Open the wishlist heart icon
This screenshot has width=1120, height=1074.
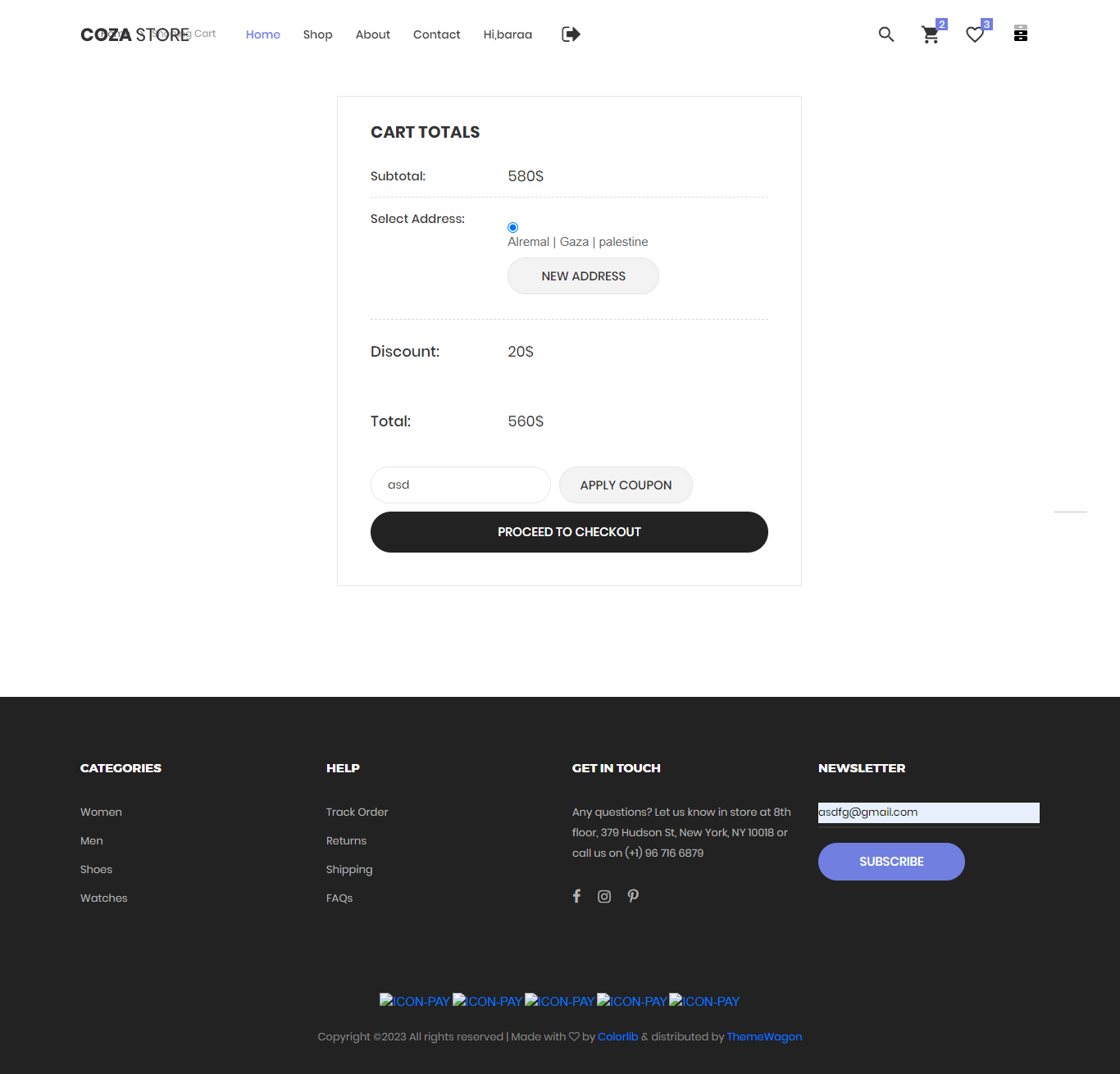pos(975,34)
